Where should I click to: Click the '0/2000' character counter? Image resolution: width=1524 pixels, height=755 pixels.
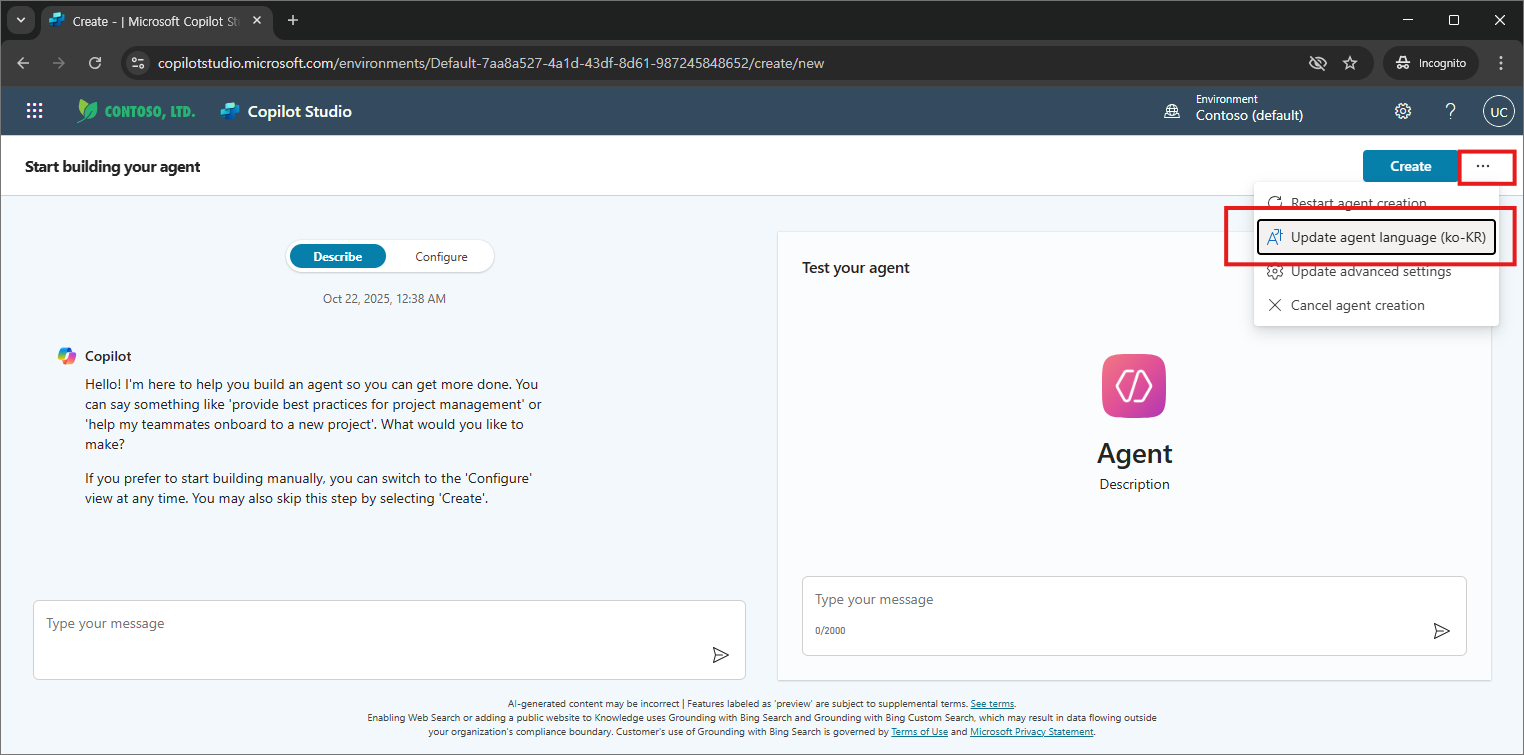pos(830,631)
